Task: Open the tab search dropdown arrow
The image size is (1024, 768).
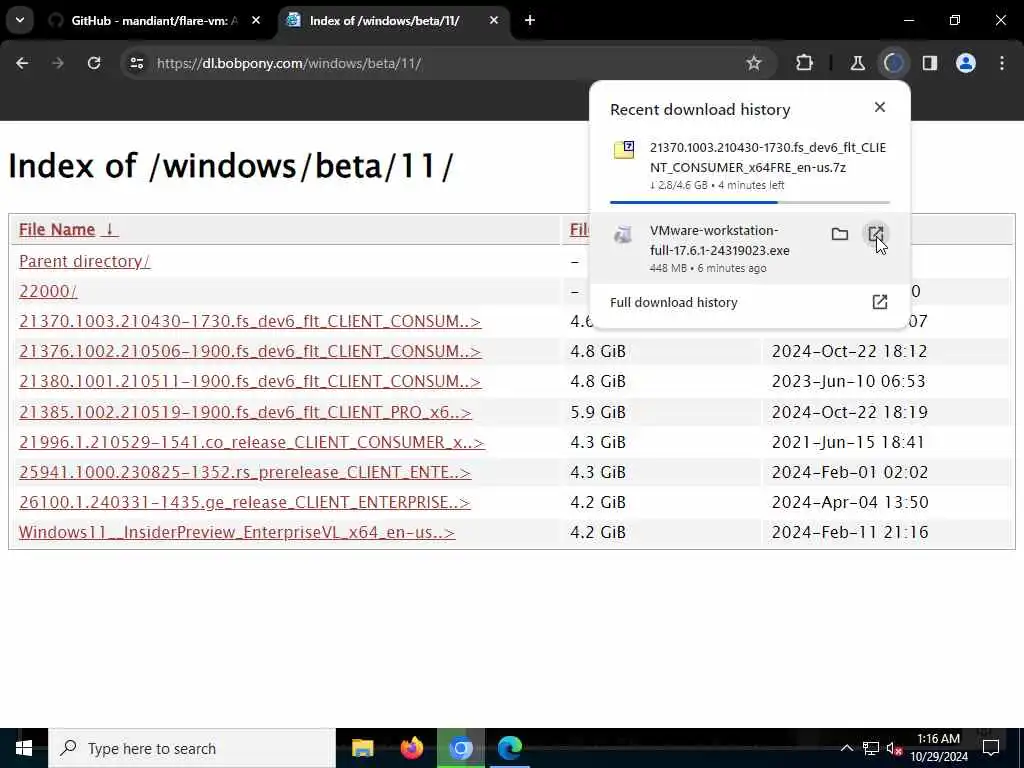Action: (20, 20)
